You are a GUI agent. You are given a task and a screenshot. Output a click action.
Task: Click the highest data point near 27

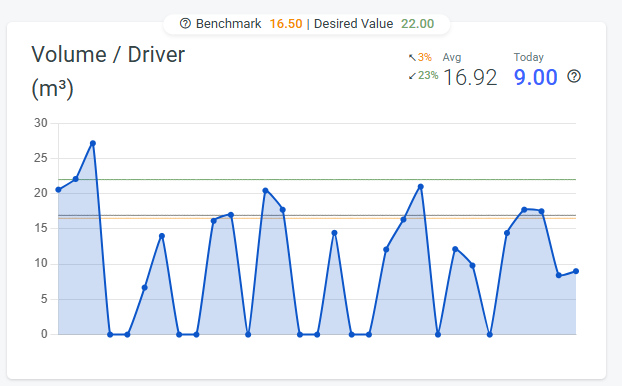pos(93,143)
